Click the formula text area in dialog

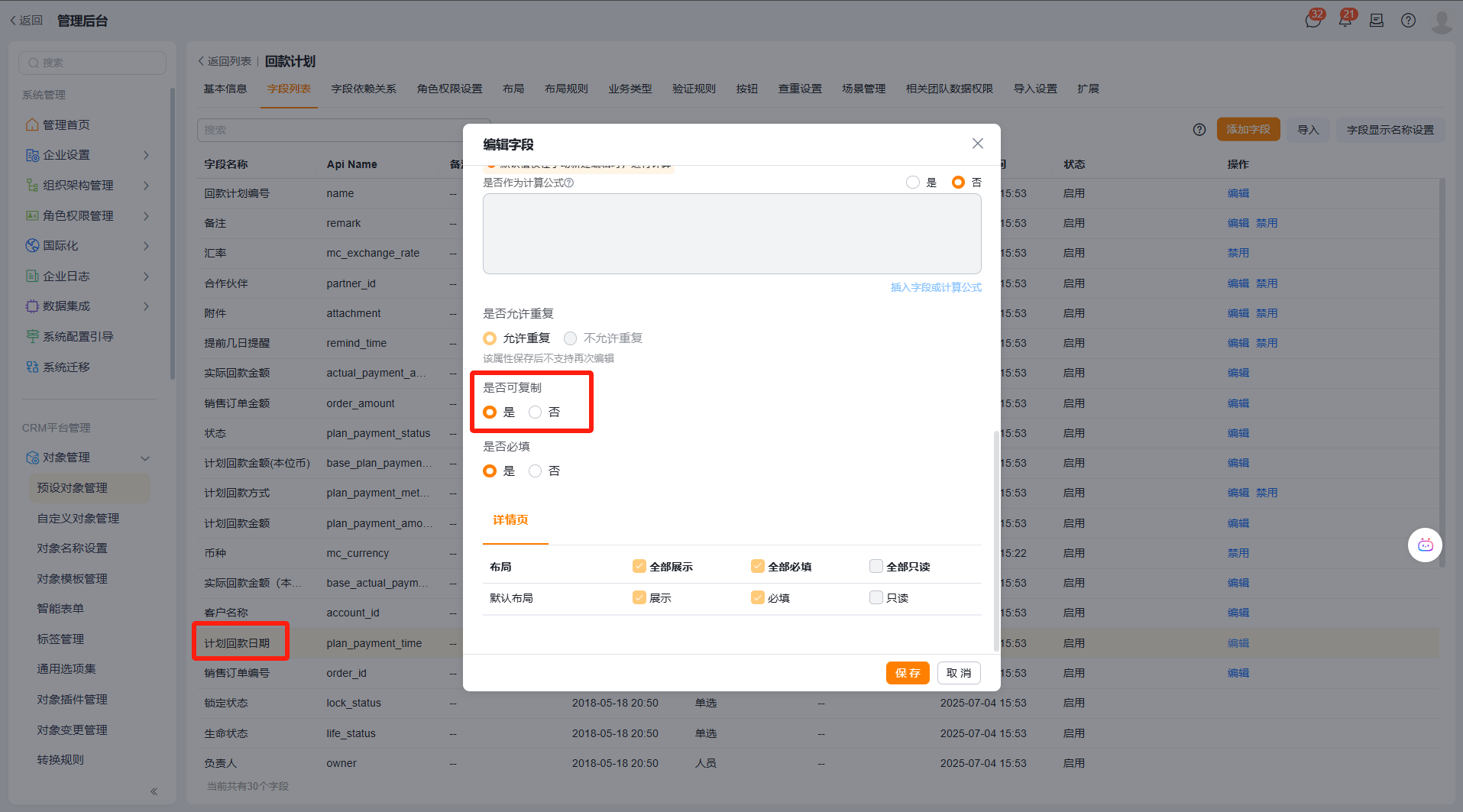732,234
